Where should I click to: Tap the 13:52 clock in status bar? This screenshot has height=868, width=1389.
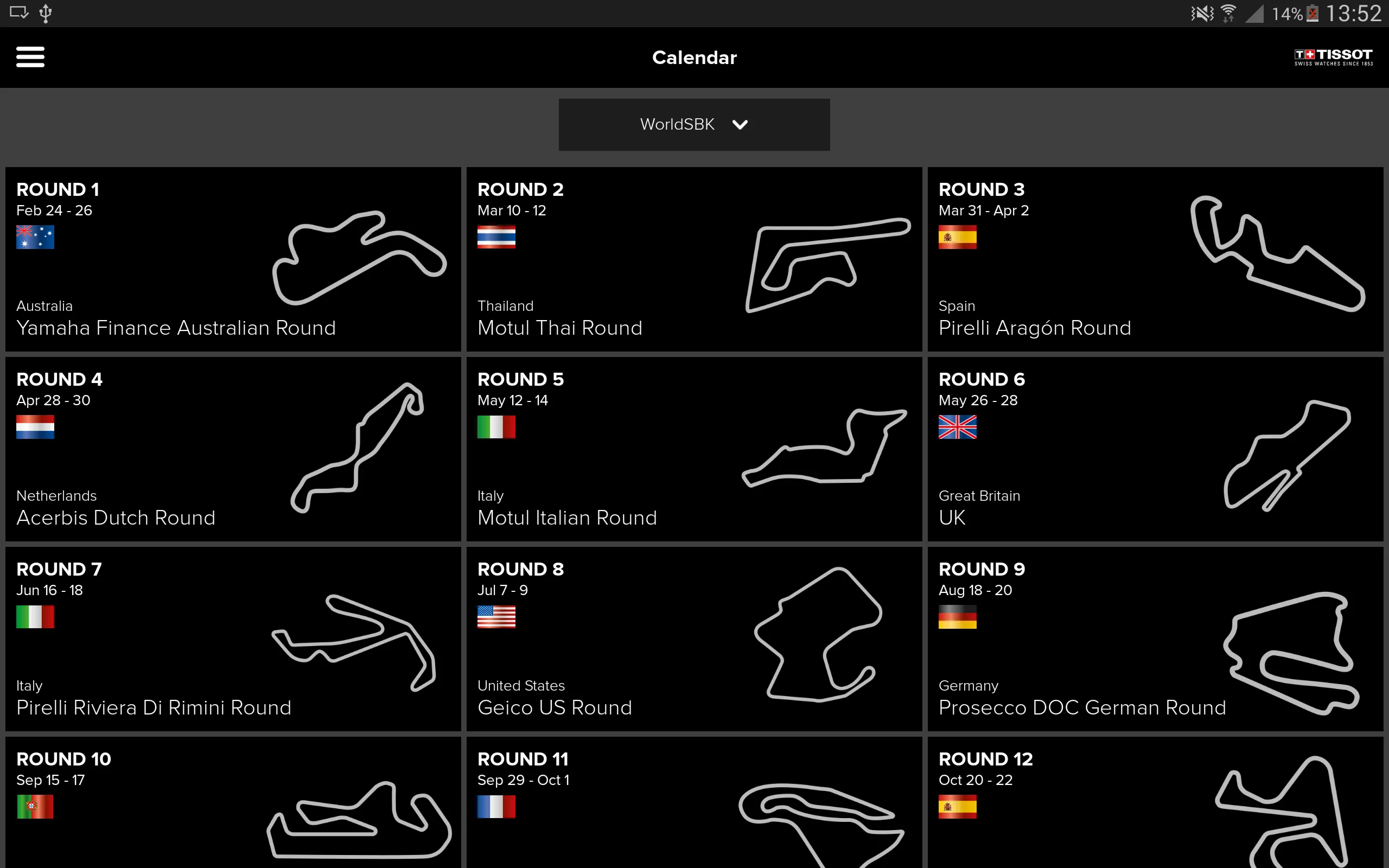(x=1353, y=13)
